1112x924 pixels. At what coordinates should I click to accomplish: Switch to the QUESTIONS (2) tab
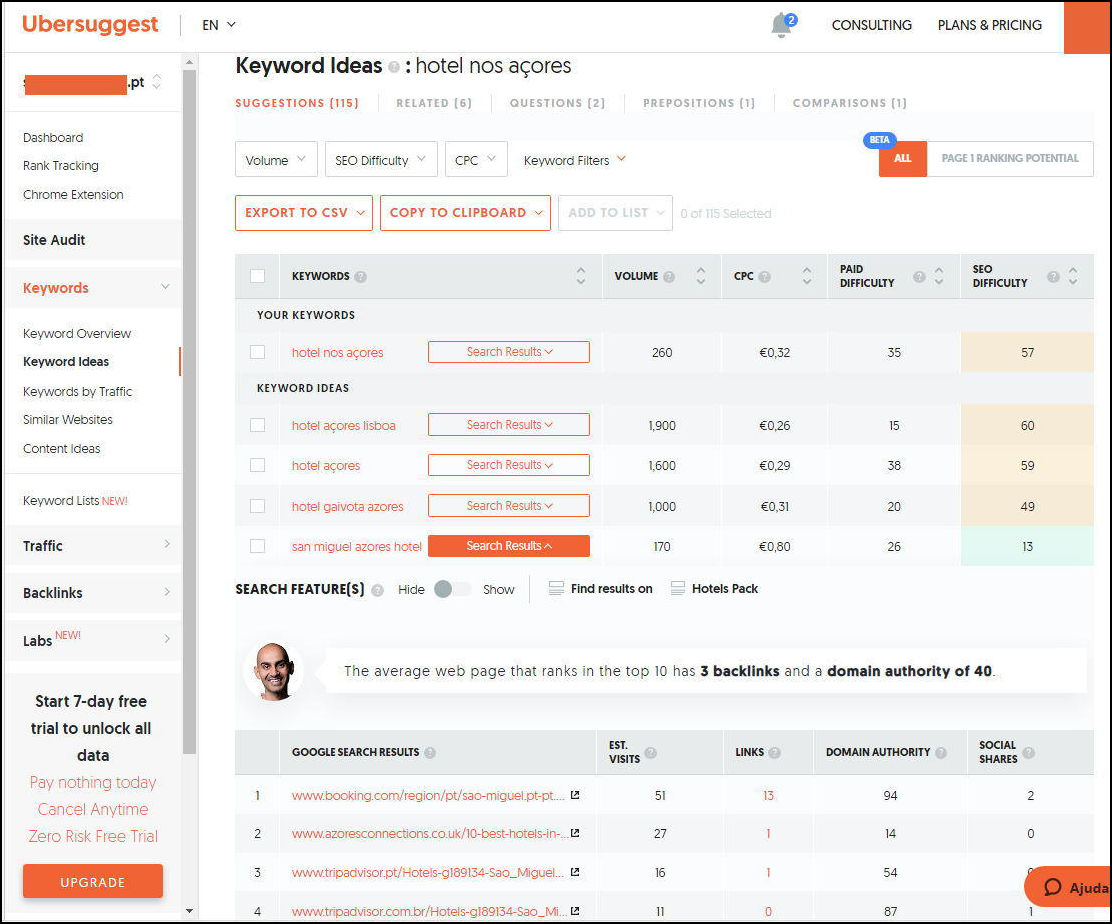click(557, 103)
